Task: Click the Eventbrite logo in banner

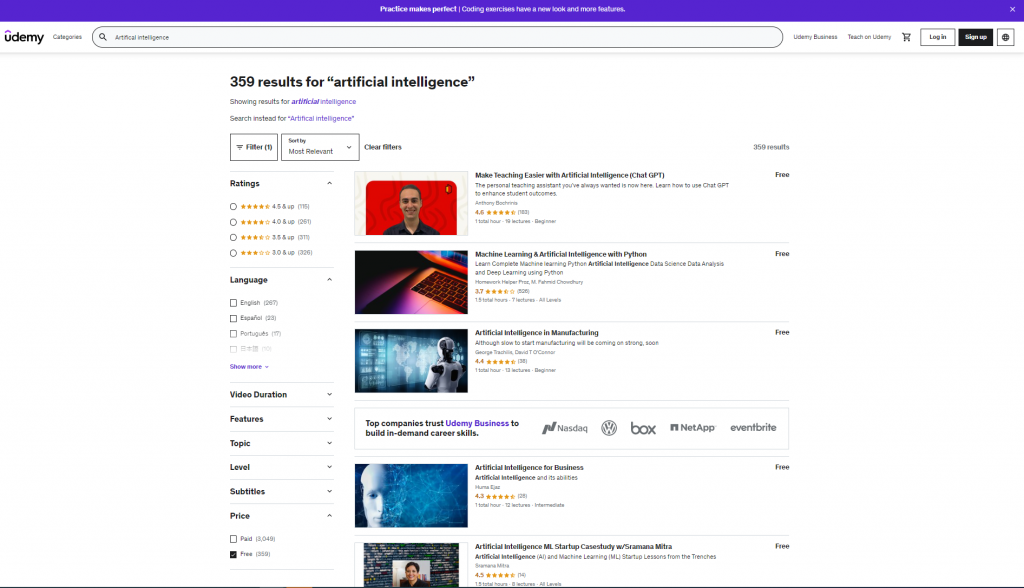Action: point(753,428)
